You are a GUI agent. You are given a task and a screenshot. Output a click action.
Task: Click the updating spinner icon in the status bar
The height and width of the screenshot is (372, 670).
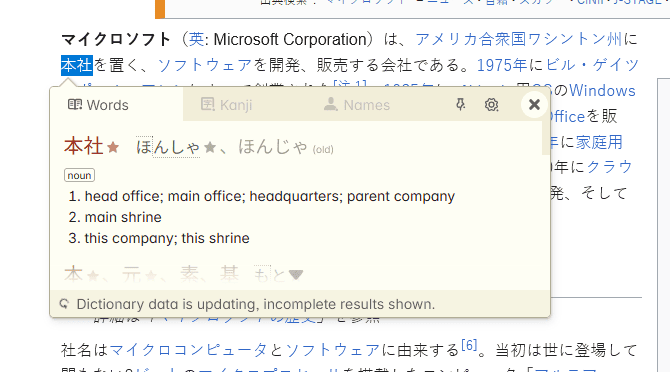[64, 304]
